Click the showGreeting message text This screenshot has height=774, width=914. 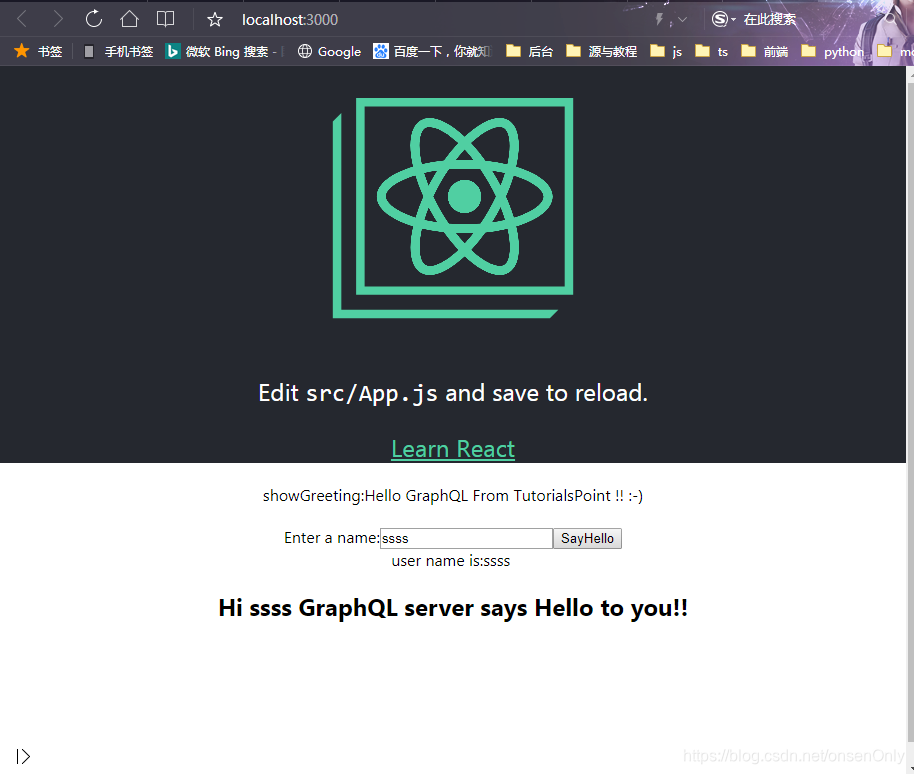(x=453, y=495)
